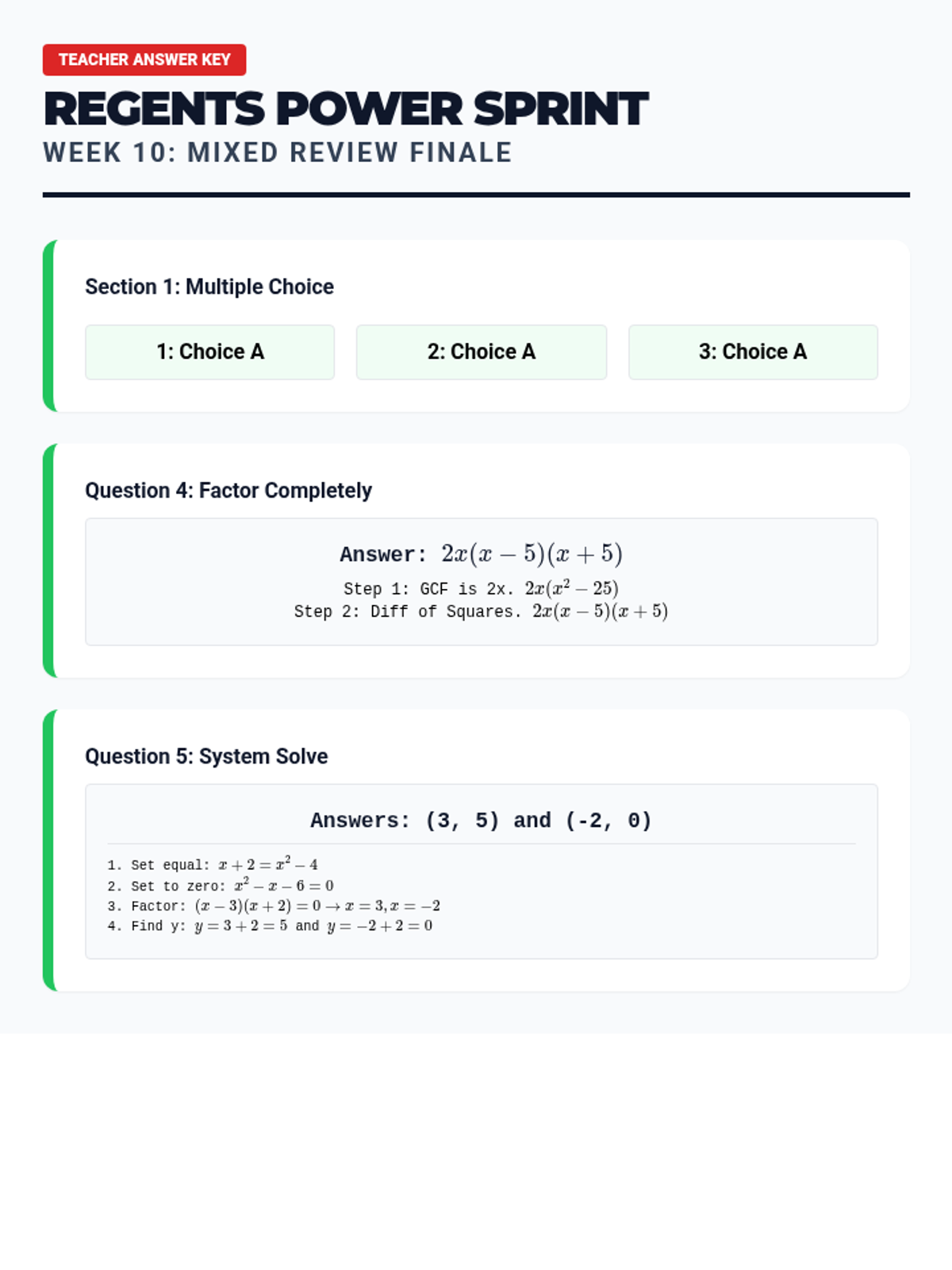Click the Week 10 Mixed Review Finale subtitle

click(278, 152)
